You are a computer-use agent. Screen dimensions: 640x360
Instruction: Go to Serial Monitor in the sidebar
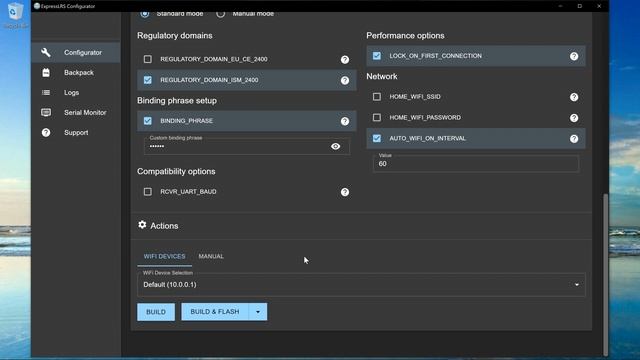pos(76,112)
